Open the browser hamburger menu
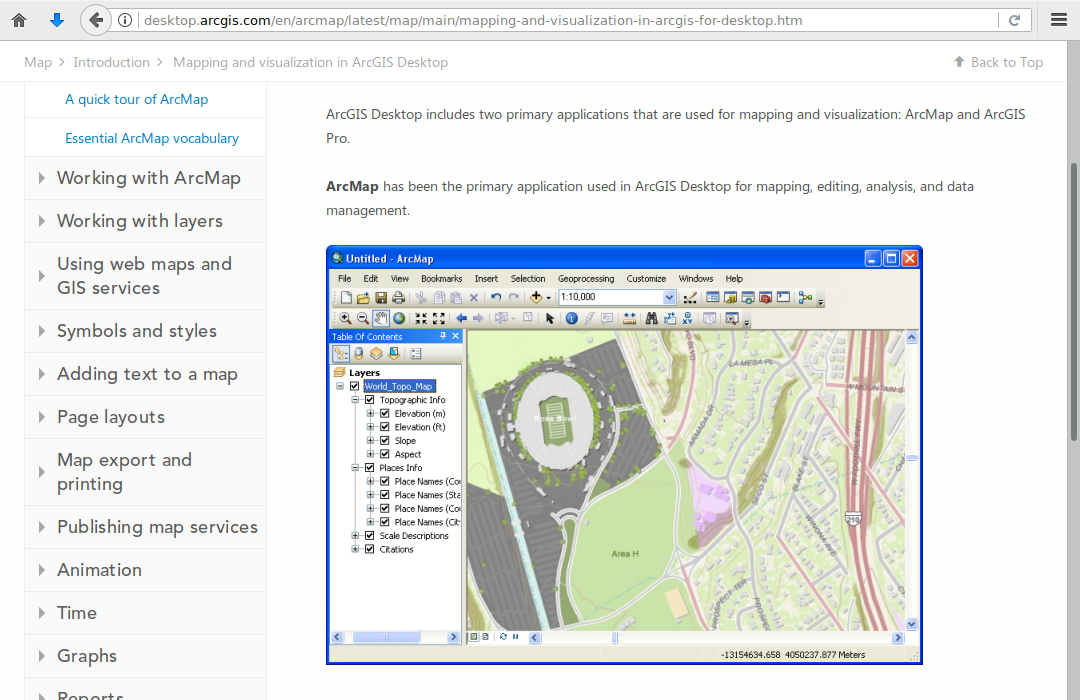Viewport: 1080px width, 700px height. 1059,20
